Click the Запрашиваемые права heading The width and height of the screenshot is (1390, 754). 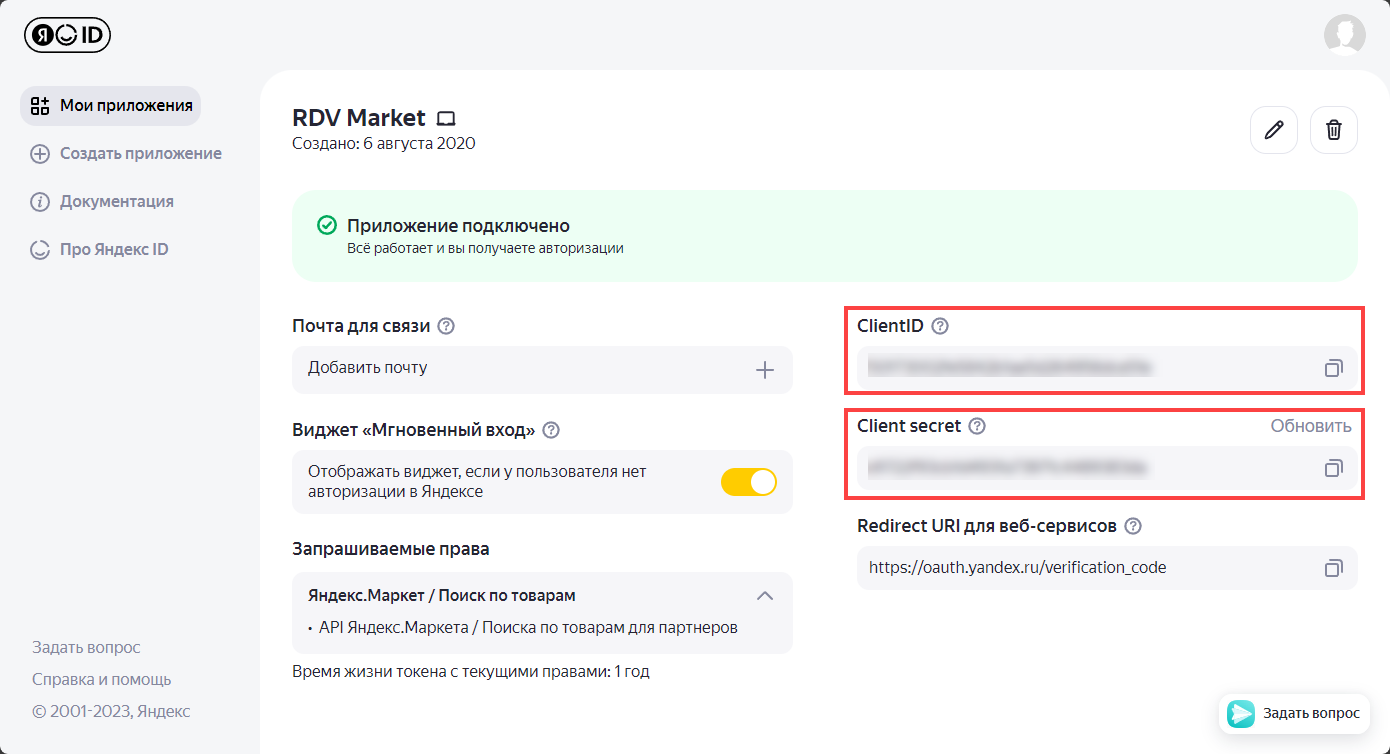click(x=391, y=549)
